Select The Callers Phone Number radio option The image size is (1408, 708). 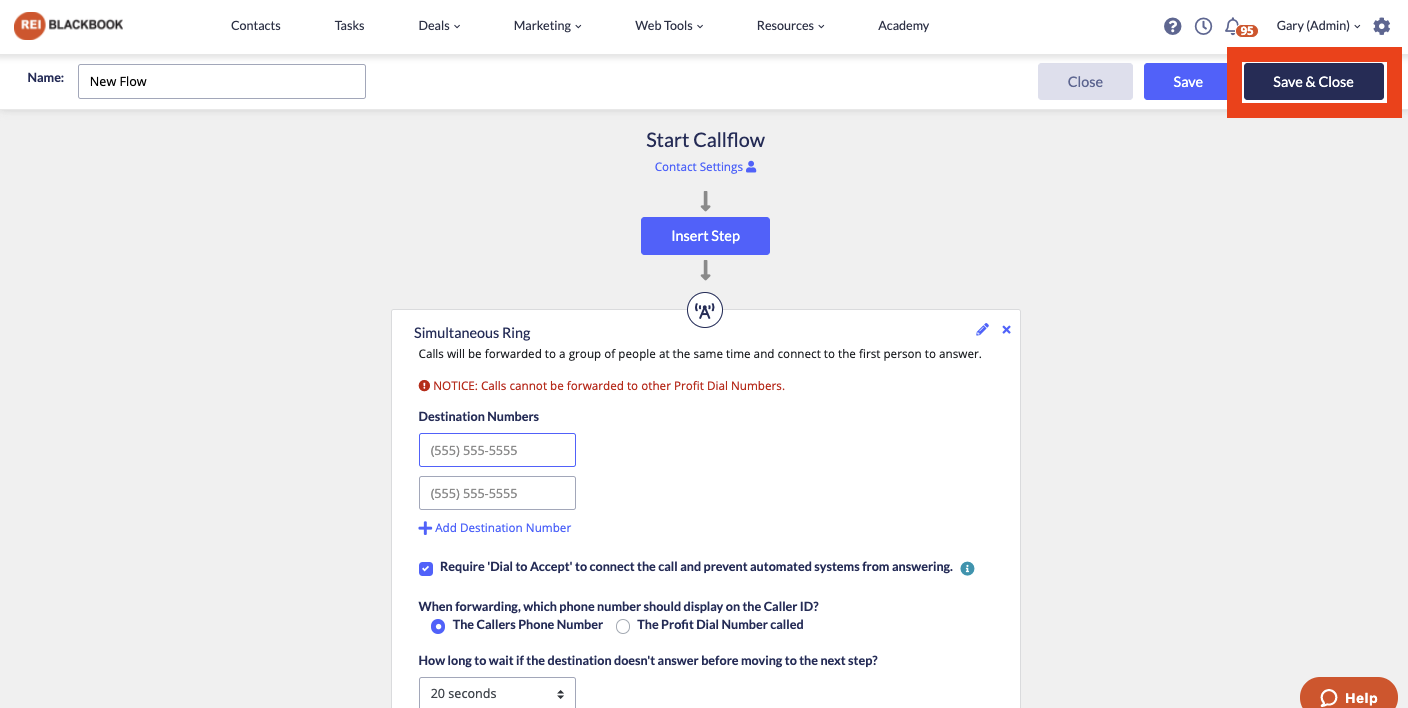(x=438, y=626)
